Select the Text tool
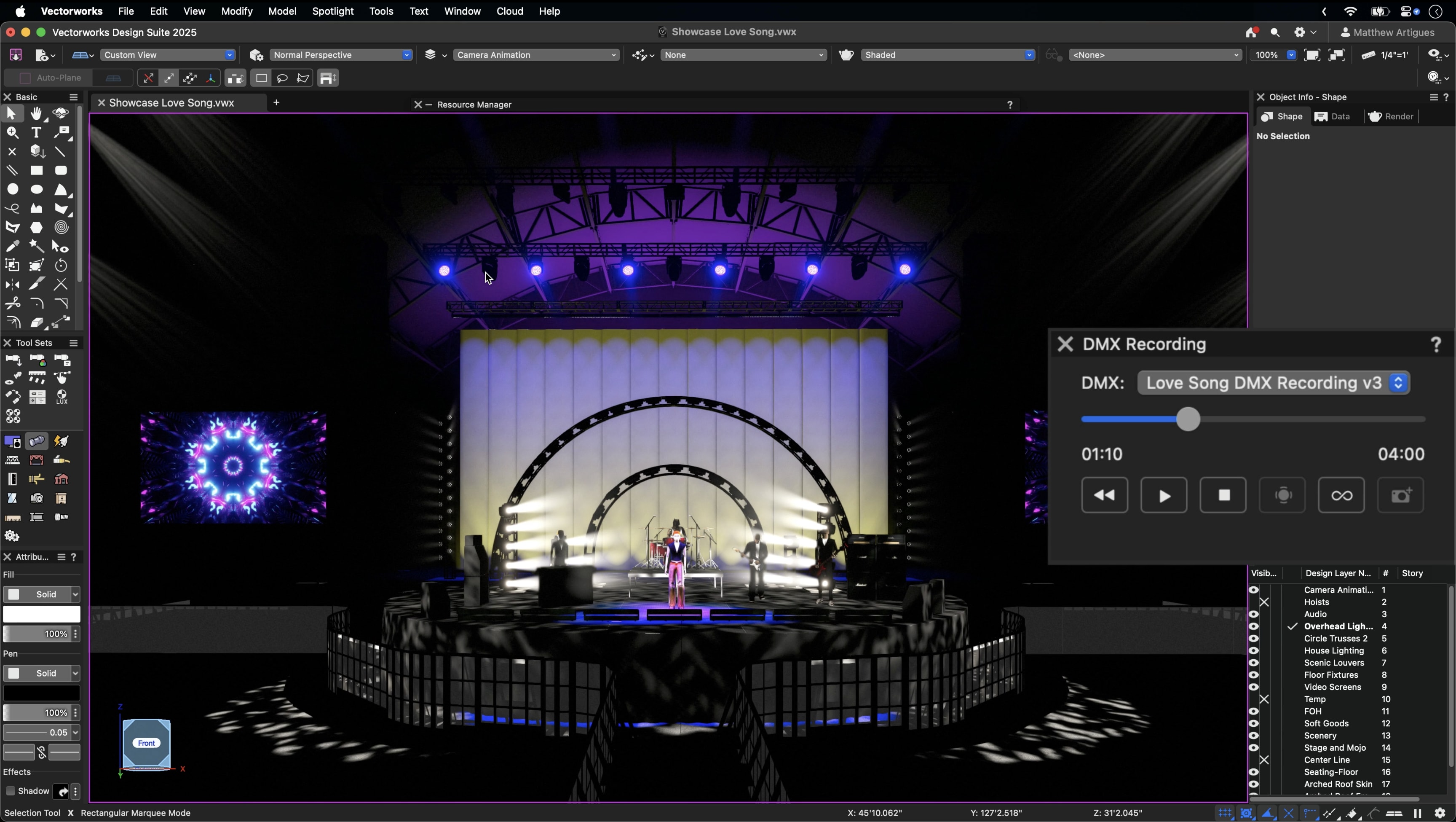 37,132
